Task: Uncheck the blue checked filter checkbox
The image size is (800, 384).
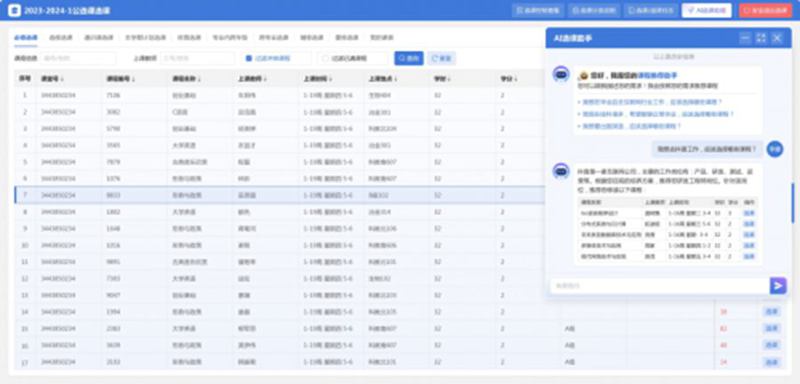Action: tap(248, 59)
